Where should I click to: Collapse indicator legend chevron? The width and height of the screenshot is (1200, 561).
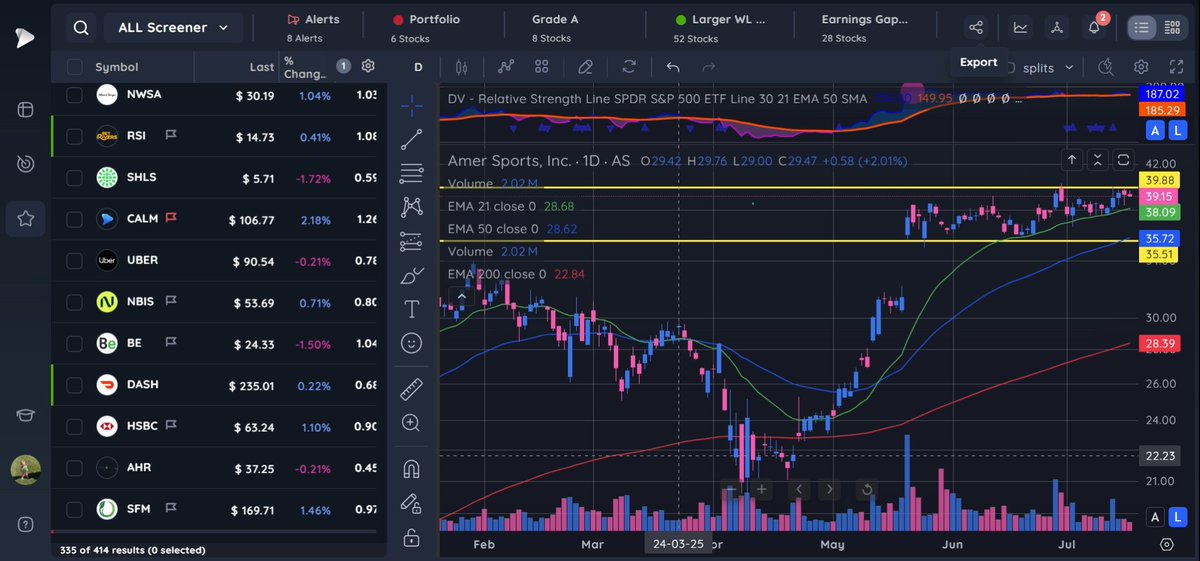461,295
